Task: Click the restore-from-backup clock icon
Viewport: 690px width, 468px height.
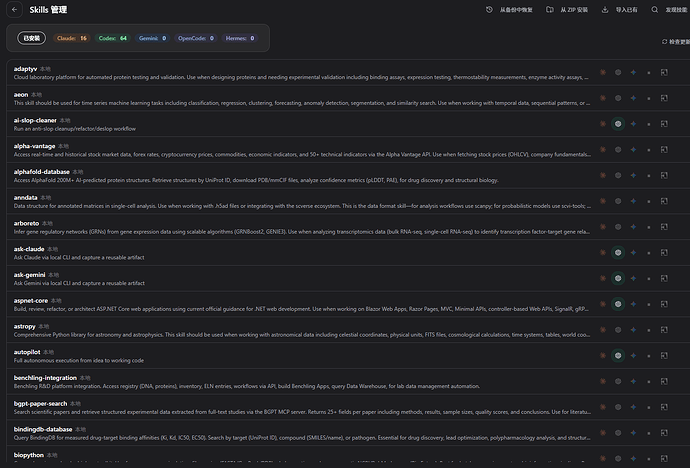Action: [489, 10]
